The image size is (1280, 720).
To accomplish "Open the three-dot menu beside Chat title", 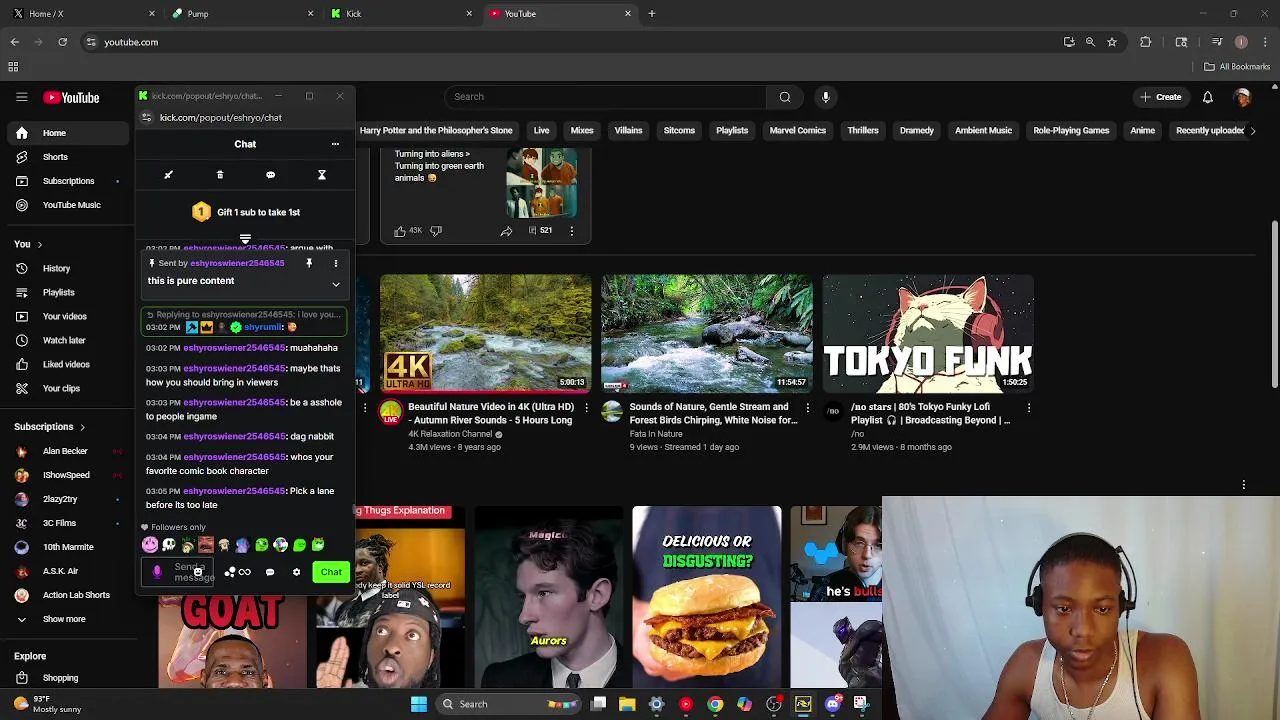I will pos(335,144).
